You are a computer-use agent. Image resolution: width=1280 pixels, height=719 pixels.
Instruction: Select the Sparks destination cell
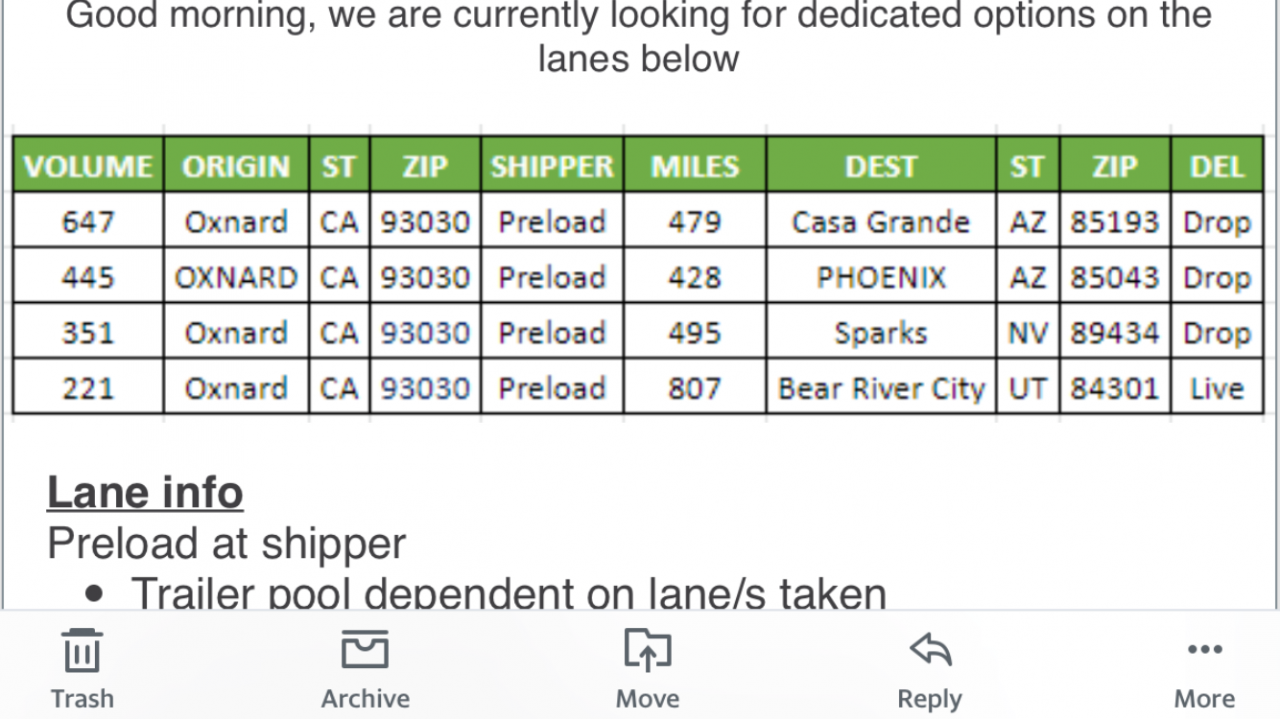[881, 332]
